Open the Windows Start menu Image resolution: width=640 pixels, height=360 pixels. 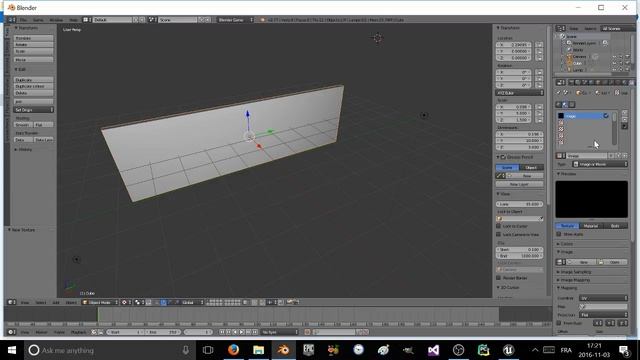point(12,350)
